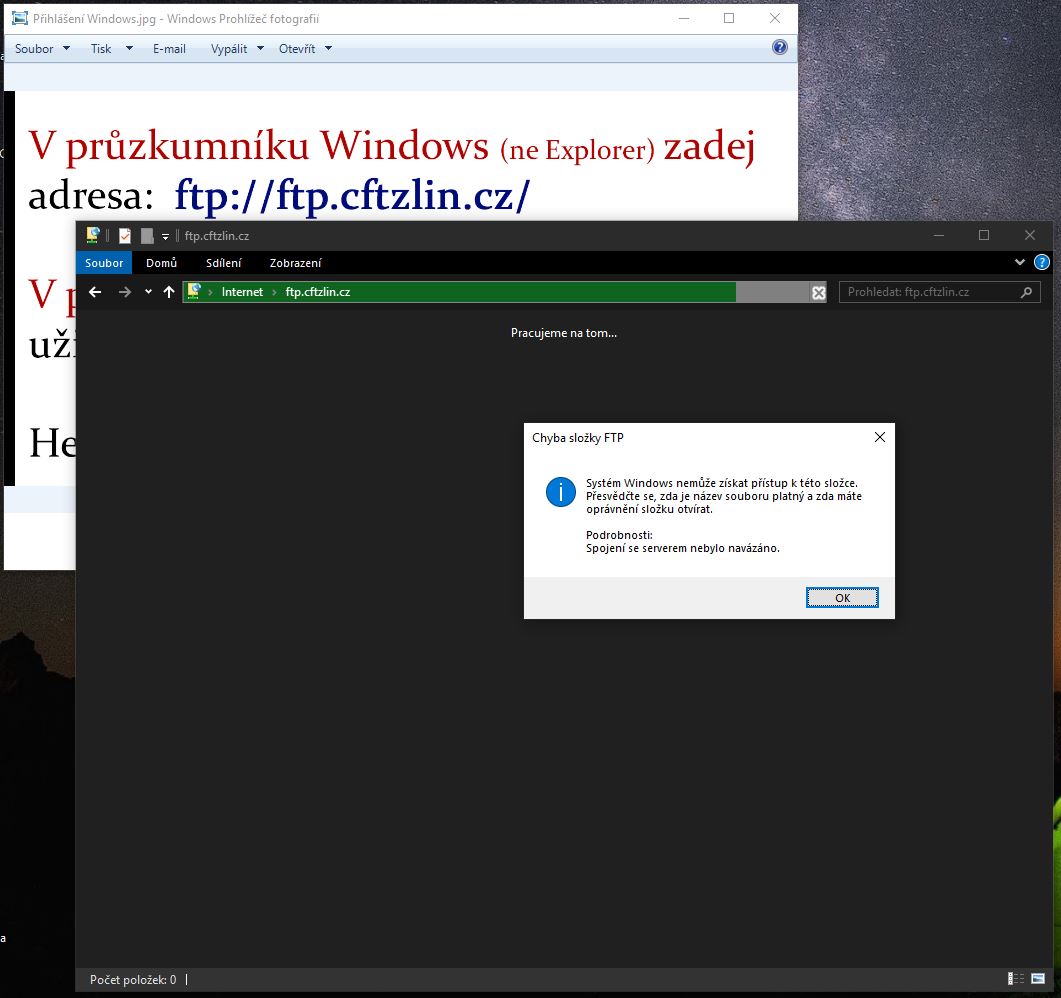Open the Customize Quick Access Toolbar dropdown
The image size is (1061, 998).
tap(165, 236)
